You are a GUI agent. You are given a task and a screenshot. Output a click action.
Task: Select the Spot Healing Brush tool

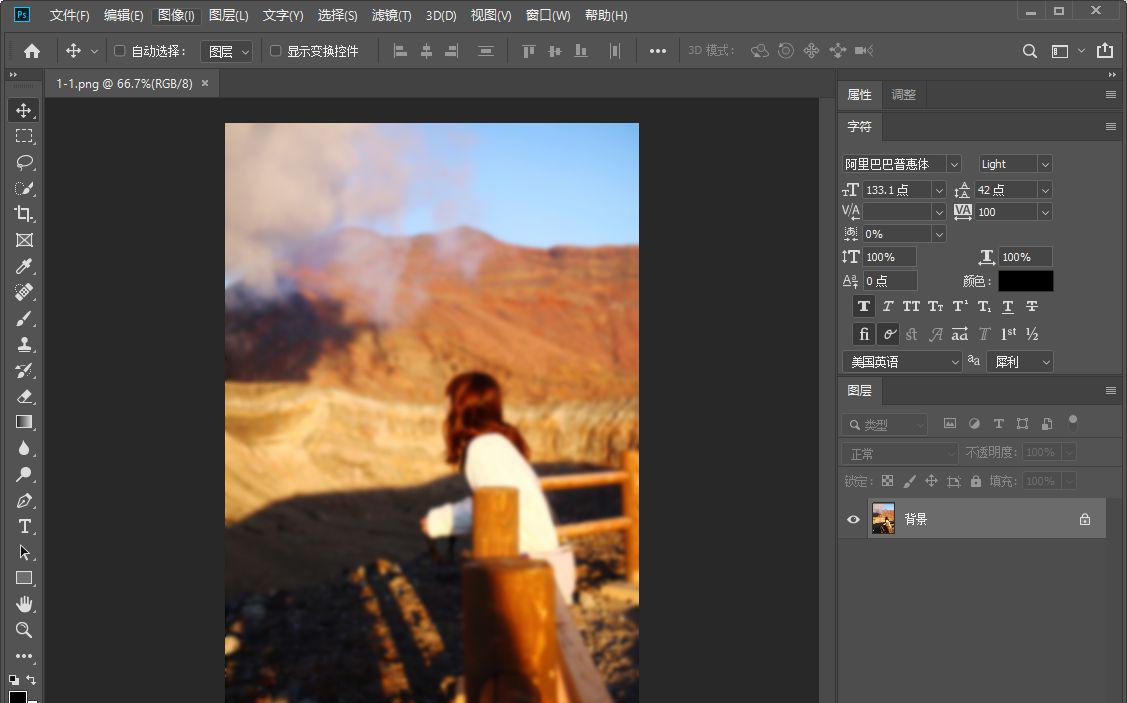point(24,292)
